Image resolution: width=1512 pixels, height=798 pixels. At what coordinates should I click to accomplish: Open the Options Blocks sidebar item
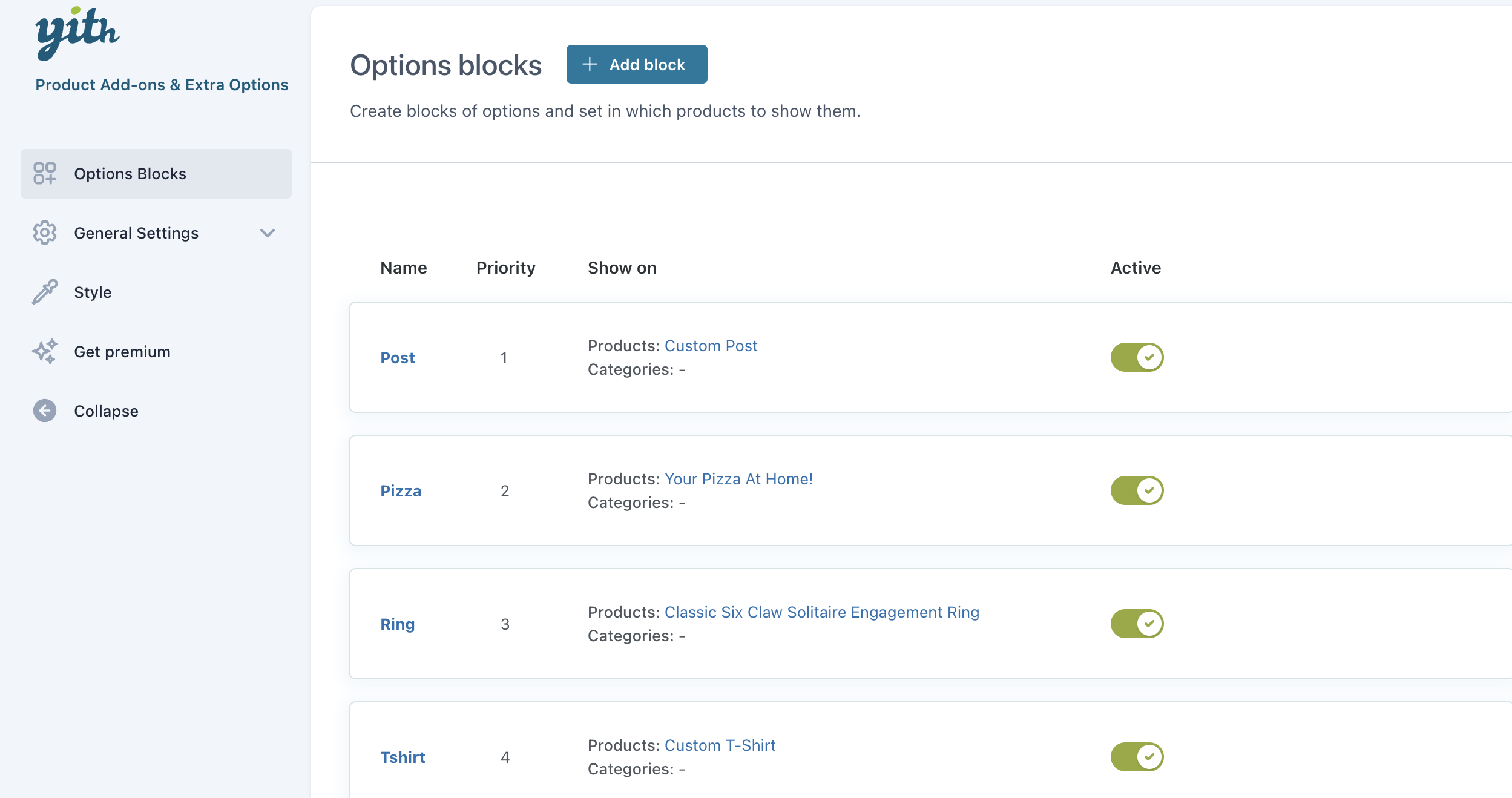pyautogui.click(x=130, y=174)
